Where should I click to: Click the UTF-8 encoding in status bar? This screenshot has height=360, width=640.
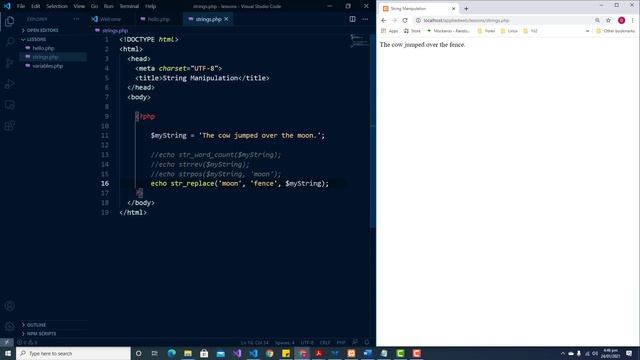[307, 342]
